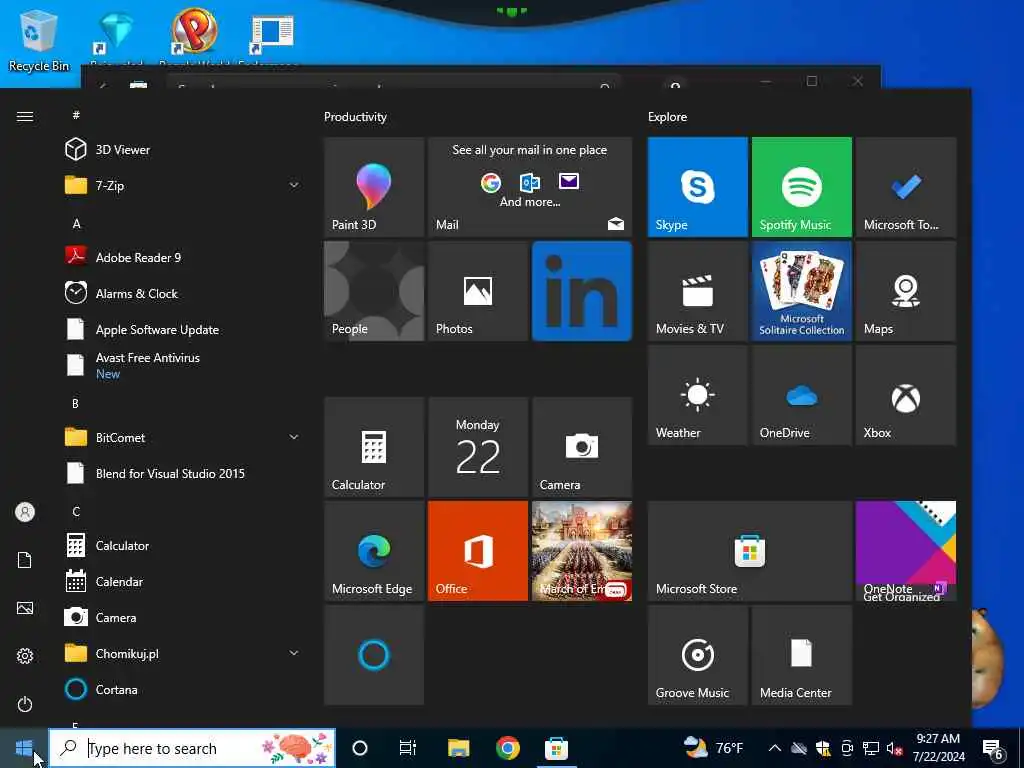Open the muted volume icon in the tray

tap(895, 748)
